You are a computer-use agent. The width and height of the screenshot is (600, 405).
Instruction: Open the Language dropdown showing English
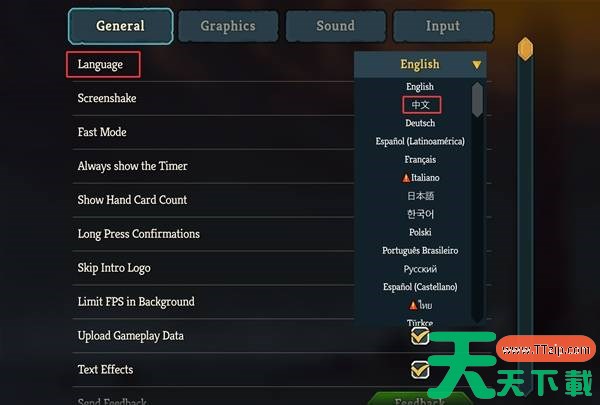(x=420, y=64)
